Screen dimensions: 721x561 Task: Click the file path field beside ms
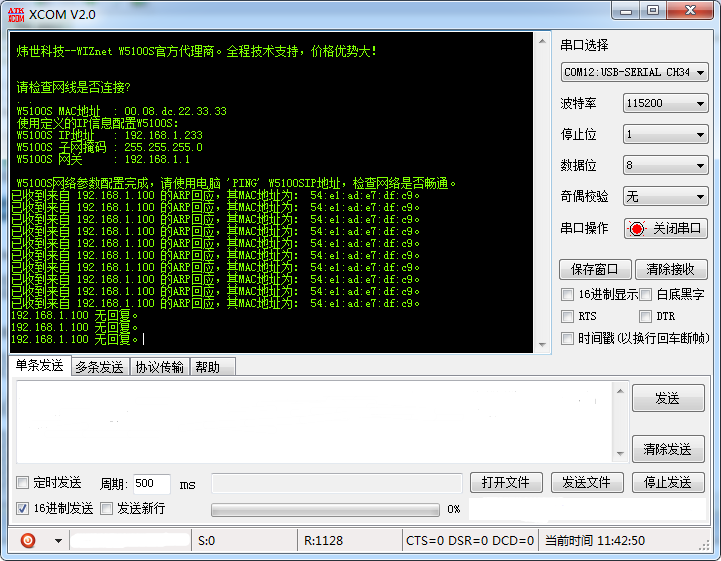click(x=337, y=483)
